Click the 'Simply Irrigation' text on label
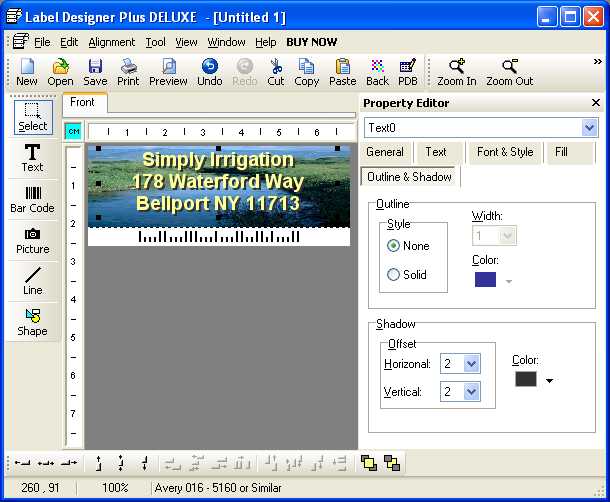Image resolution: width=610 pixels, height=502 pixels. point(218,160)
